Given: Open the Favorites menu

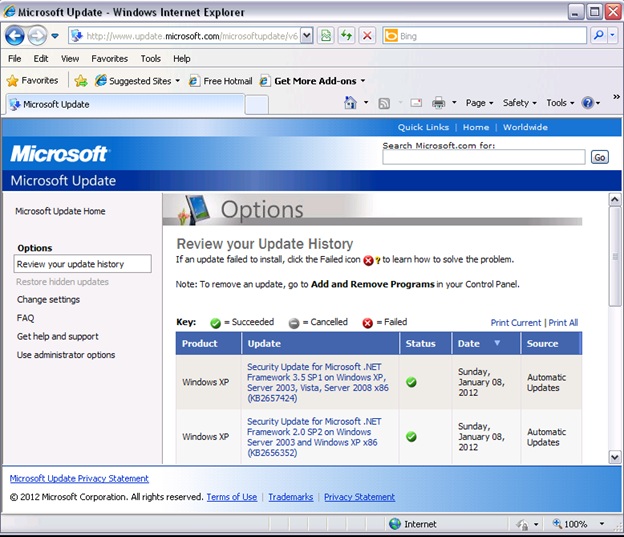Looking at the screenshot, I should [x=109, y=59].
